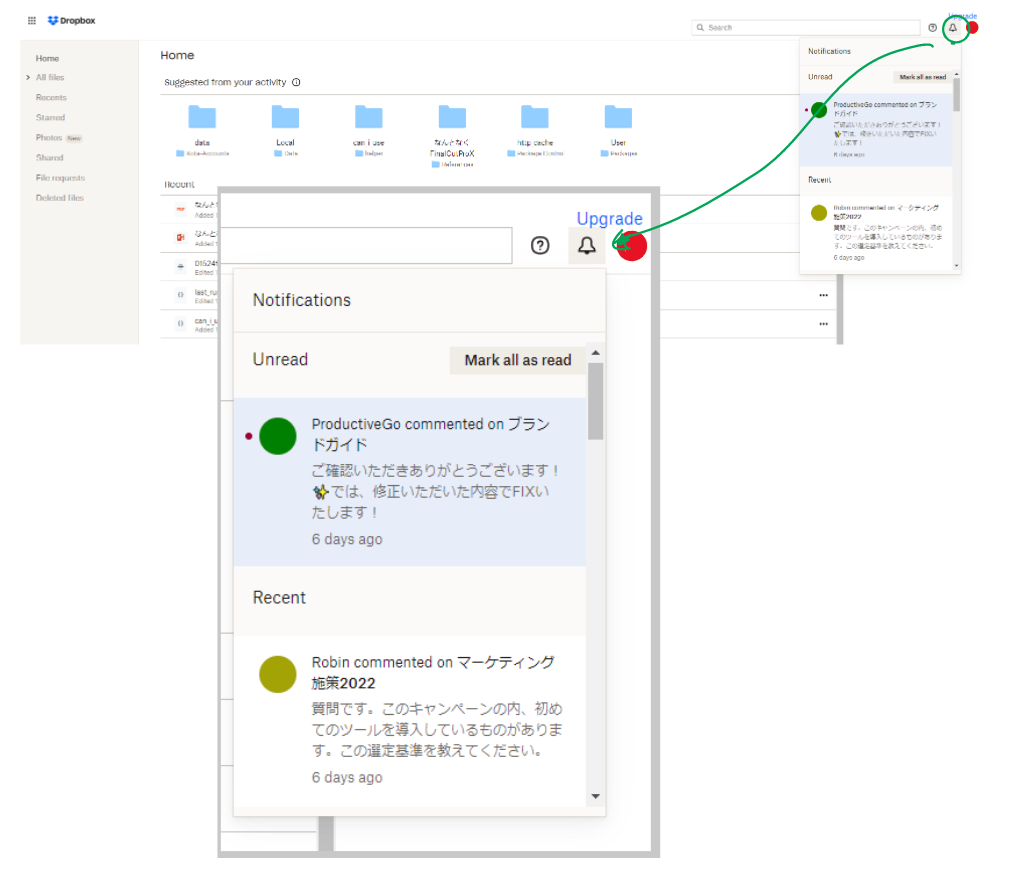Screen dimensions: 1018x883
Task: Open the red account avatar in the enlarged inset
Action: coord(632,246)
